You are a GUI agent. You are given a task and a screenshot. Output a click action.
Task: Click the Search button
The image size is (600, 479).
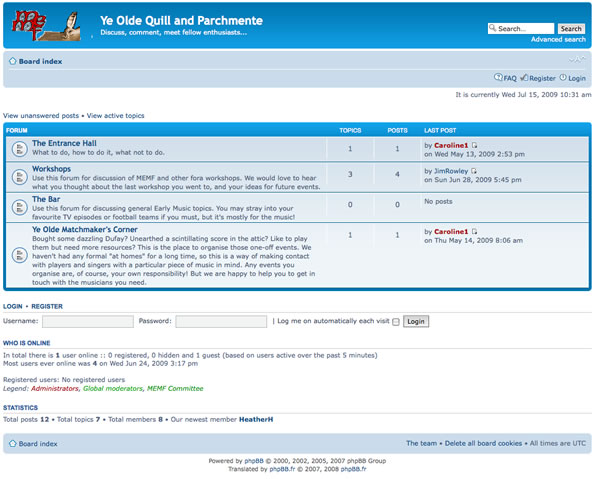click(571, 29)
